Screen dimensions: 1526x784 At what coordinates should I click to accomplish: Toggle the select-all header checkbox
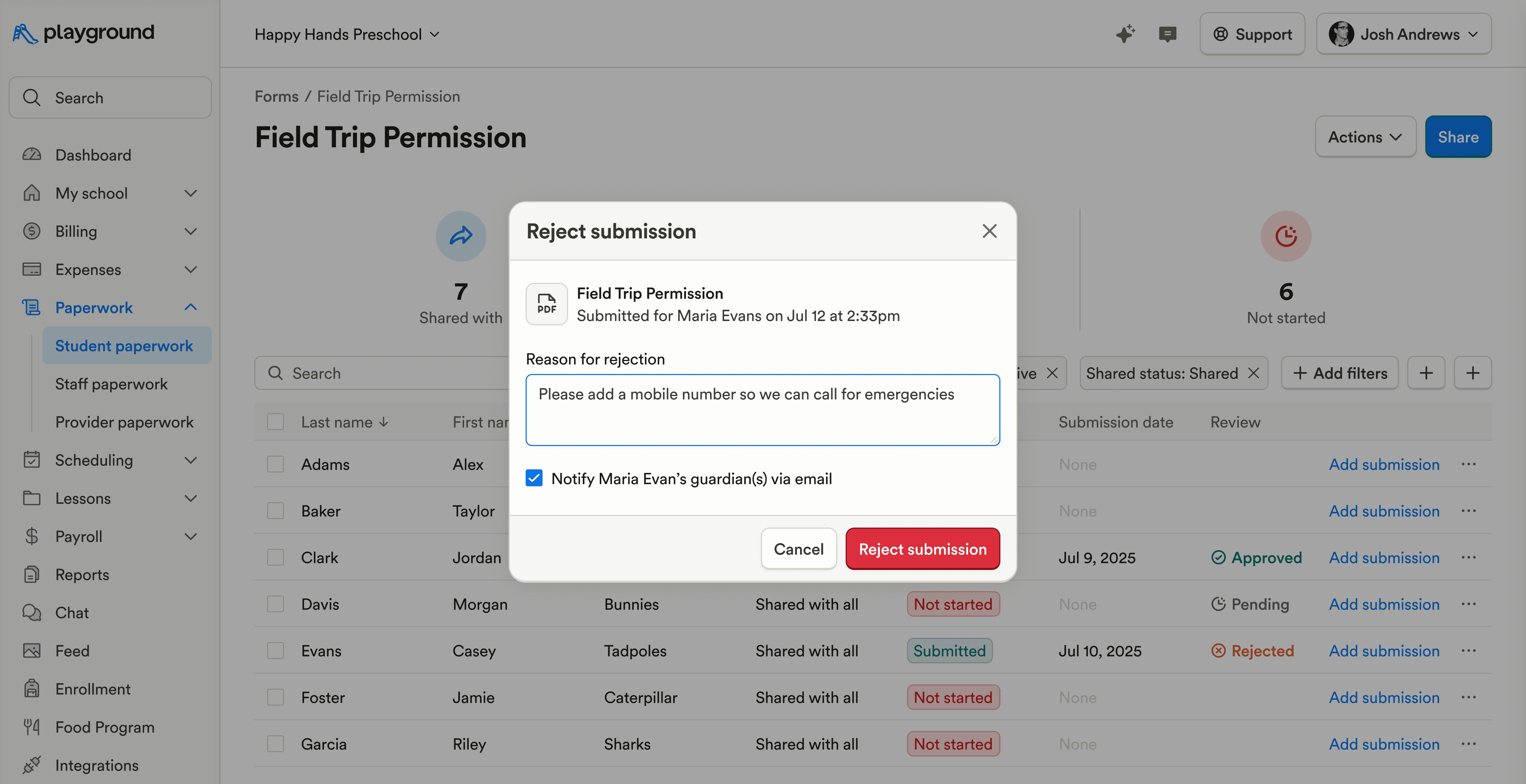pyautogui.click(x=276, y=422)
